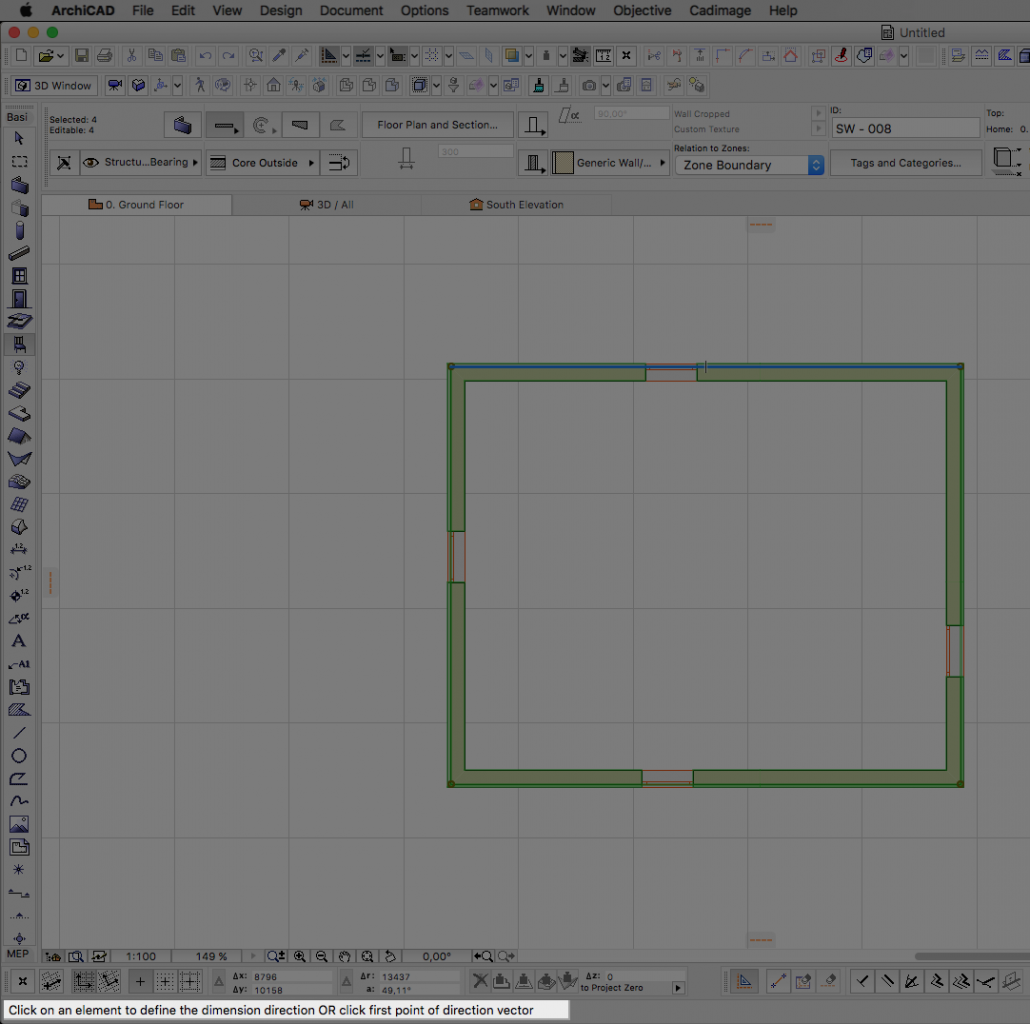The height and width of the screenshot is (1024, 1030).
Task: Open the Design menu
Action: [x=280, y=10]
